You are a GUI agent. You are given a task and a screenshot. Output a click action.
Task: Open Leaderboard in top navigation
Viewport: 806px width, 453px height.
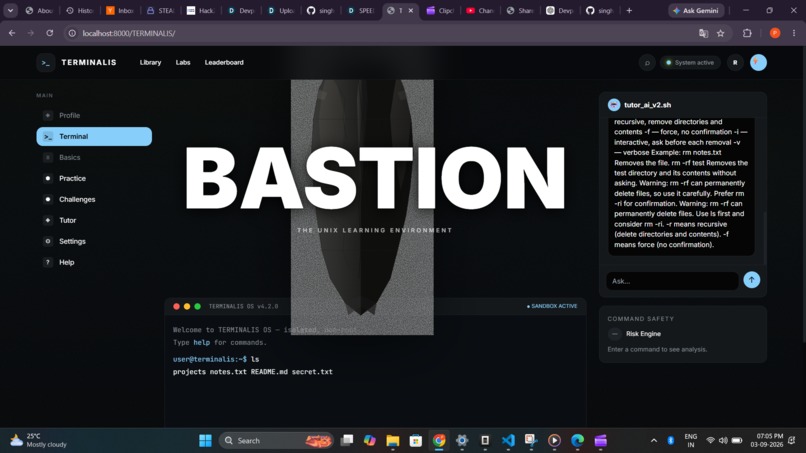224,63
